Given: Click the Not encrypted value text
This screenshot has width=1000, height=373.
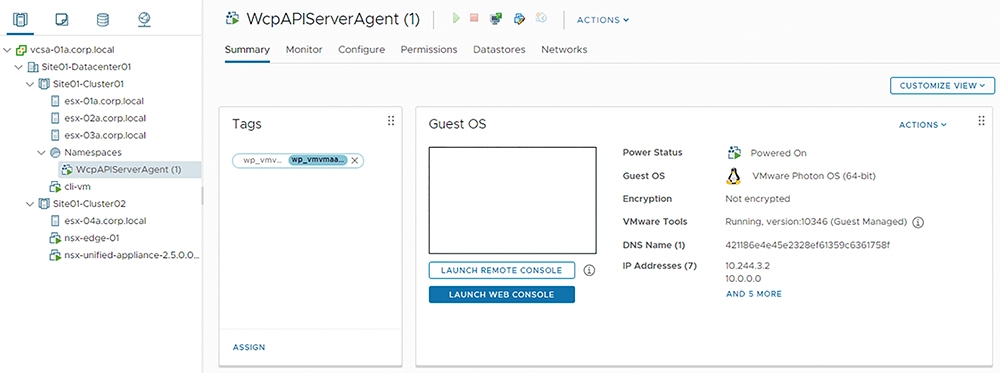Looking at the screenshot, I should (x=758, y=199).
